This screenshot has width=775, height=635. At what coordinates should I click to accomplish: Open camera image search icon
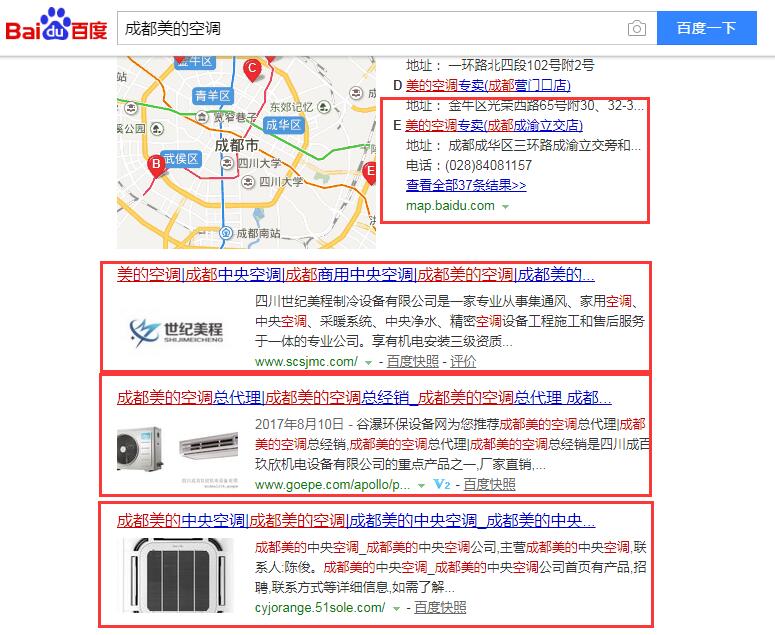click(637, 28)
